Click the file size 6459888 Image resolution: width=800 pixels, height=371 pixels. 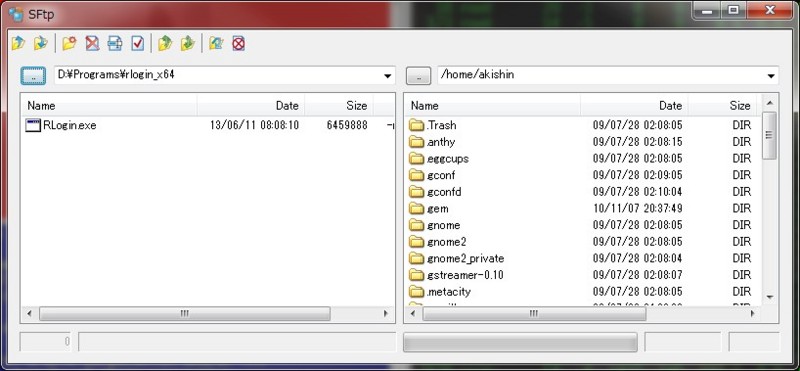coord(347,125)
